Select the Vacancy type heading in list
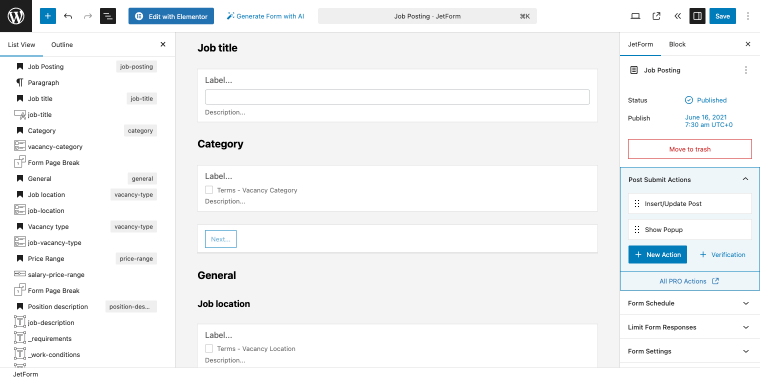 (48, 226)
